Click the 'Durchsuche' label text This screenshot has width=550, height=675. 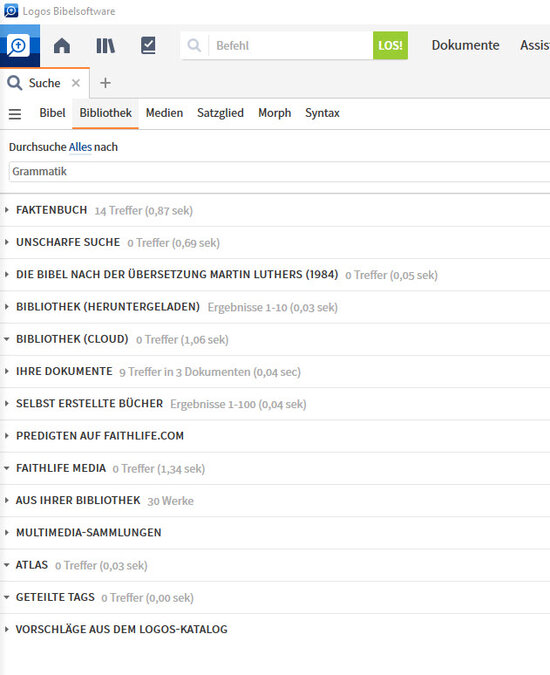[38, 147]
